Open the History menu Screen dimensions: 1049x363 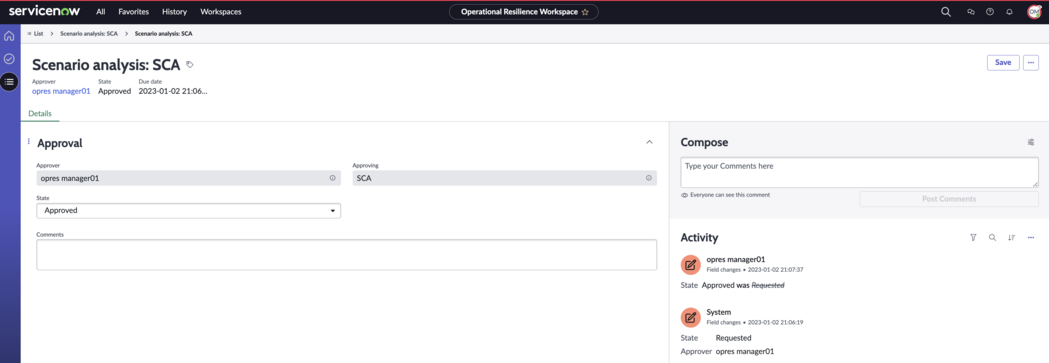pos(175,12)
